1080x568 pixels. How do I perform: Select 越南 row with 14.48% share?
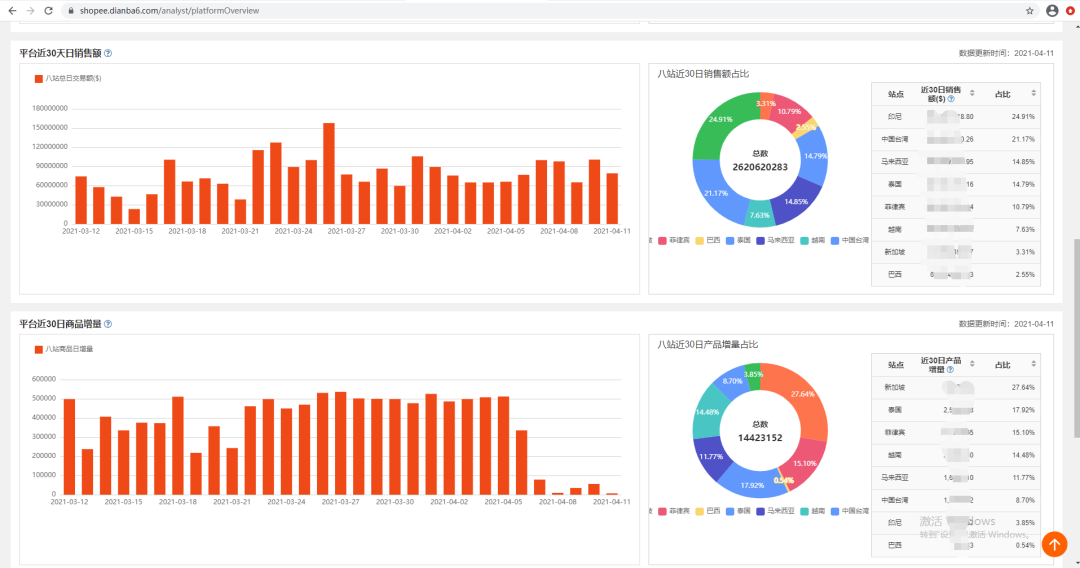click(x=956, y=455)
